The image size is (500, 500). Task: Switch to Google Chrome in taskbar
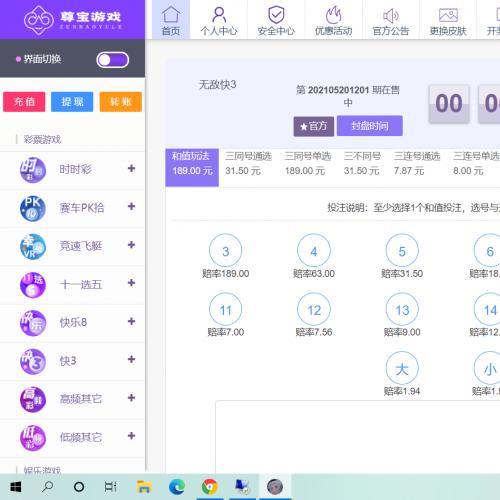210,487
